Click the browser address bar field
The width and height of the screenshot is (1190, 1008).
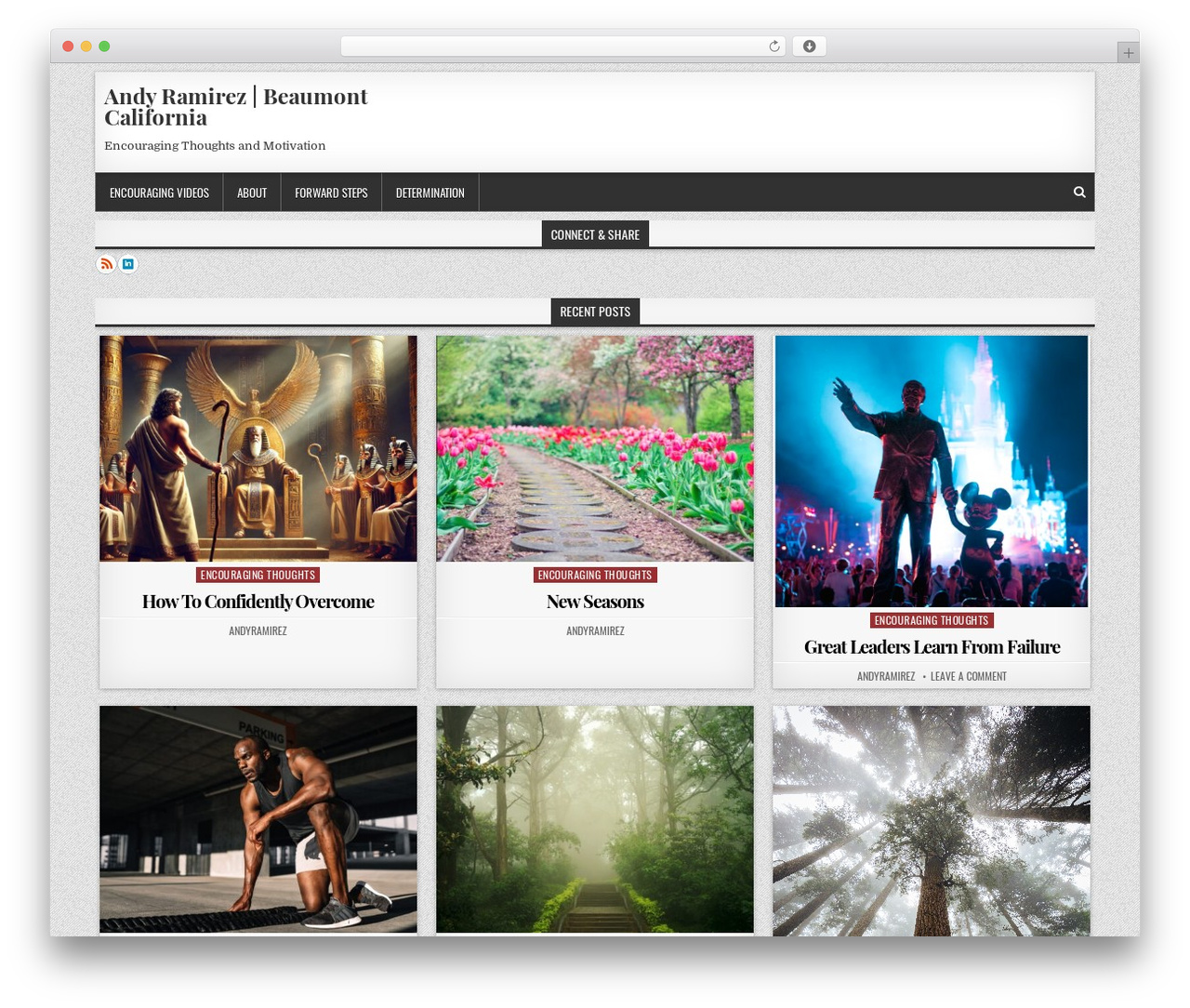coord(562,46)
